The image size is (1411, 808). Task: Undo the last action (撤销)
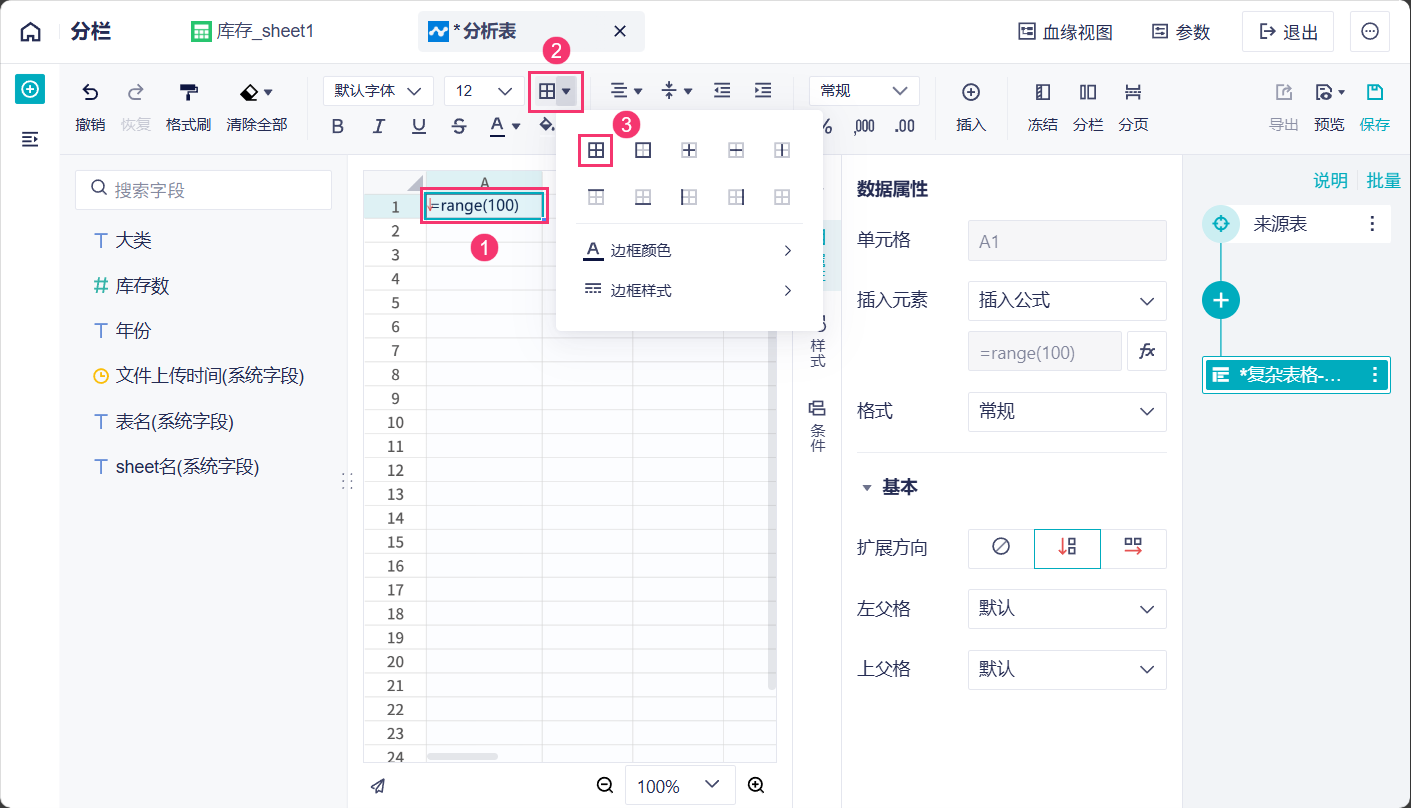click(90, 107)
